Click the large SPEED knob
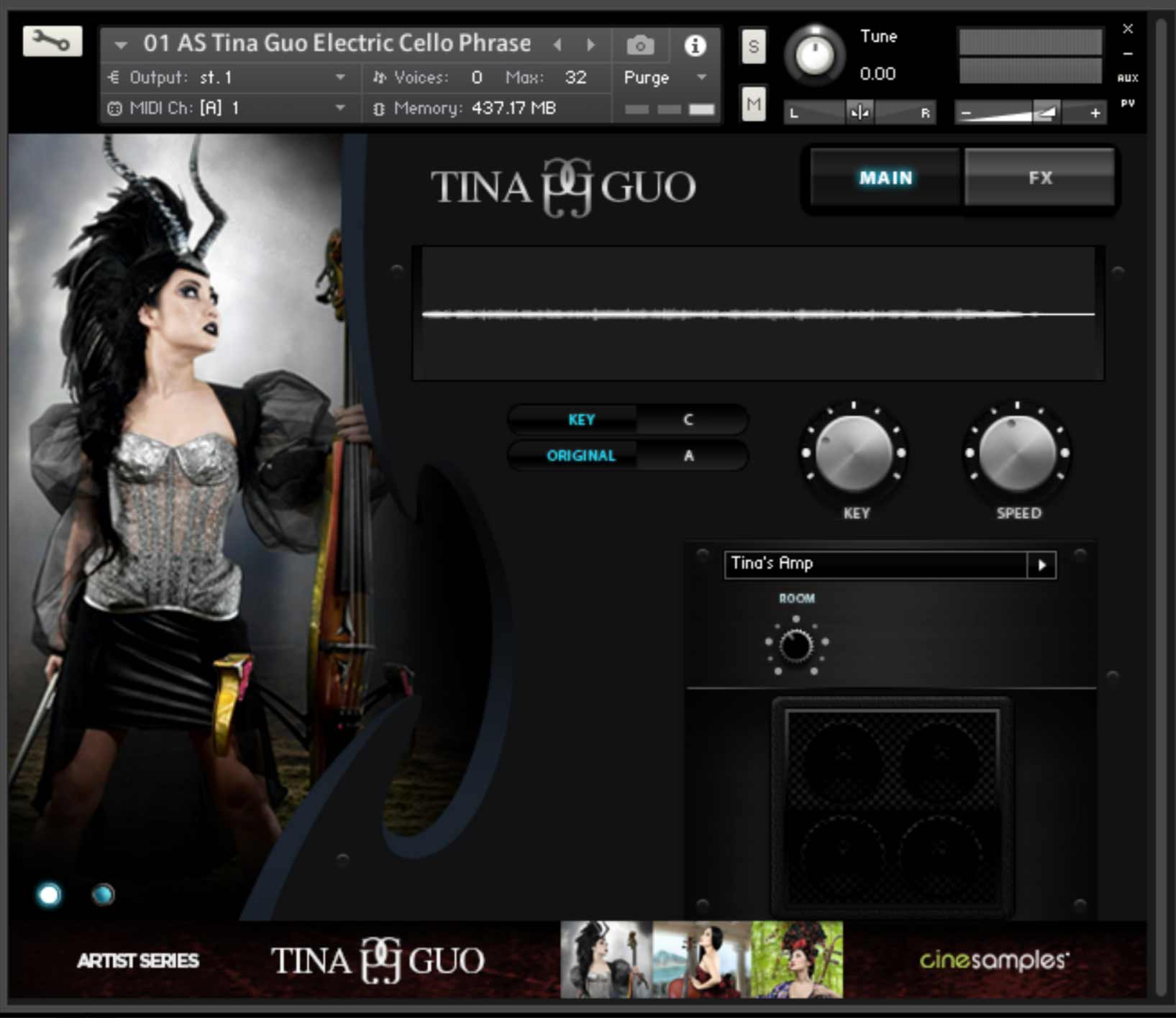 [x=1018, y=453]
